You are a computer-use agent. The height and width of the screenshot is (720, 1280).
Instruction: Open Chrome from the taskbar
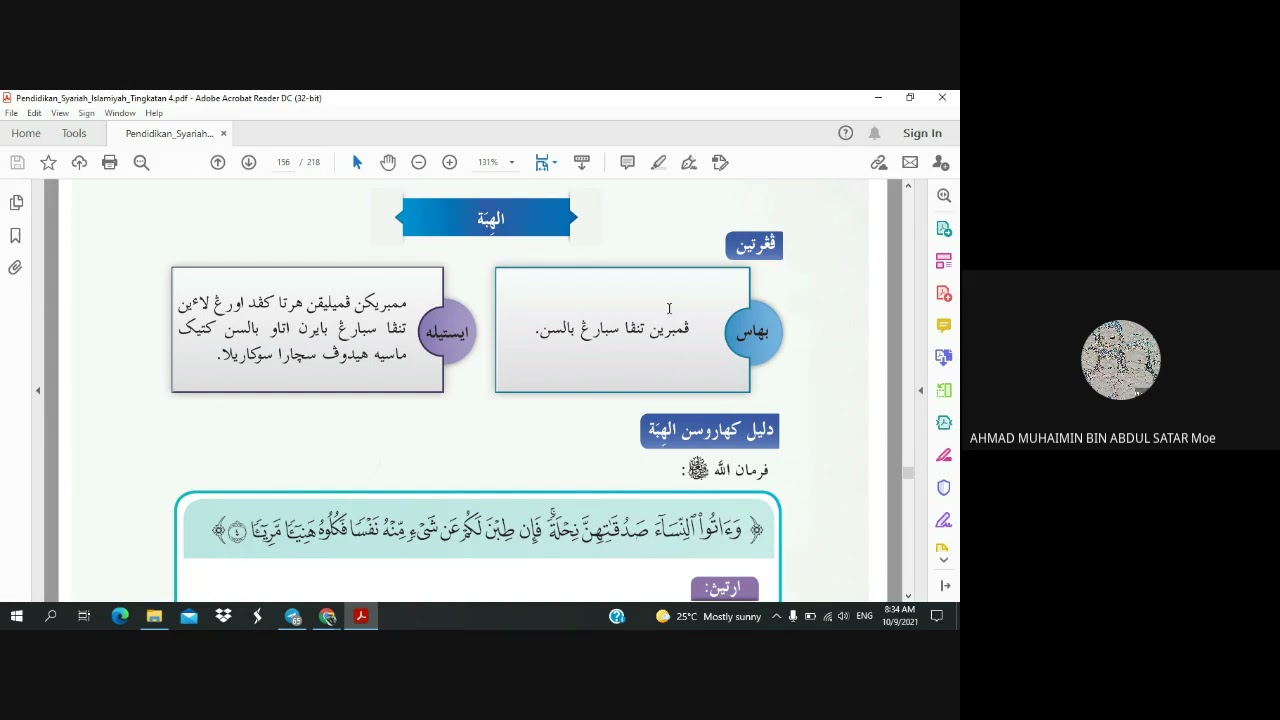pyautogui.click(x=327, y=616)
